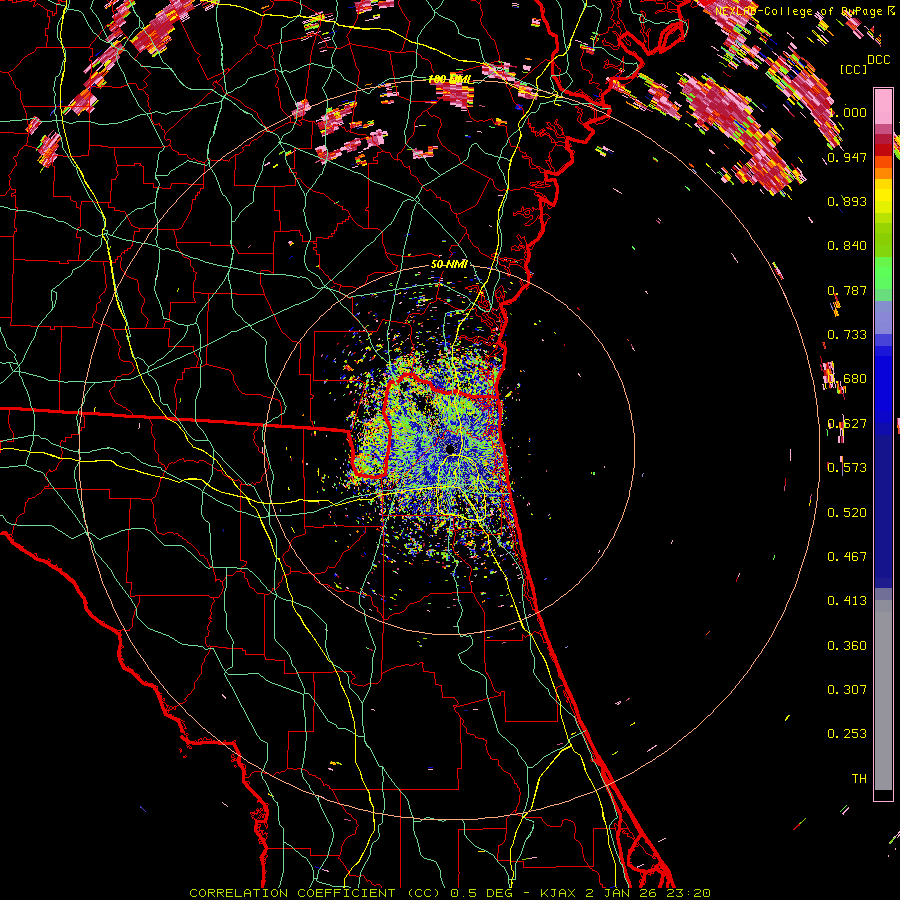Screen dimensions: 900x900
Task: Click the black radar site dot
Action: tap(449, 449)
